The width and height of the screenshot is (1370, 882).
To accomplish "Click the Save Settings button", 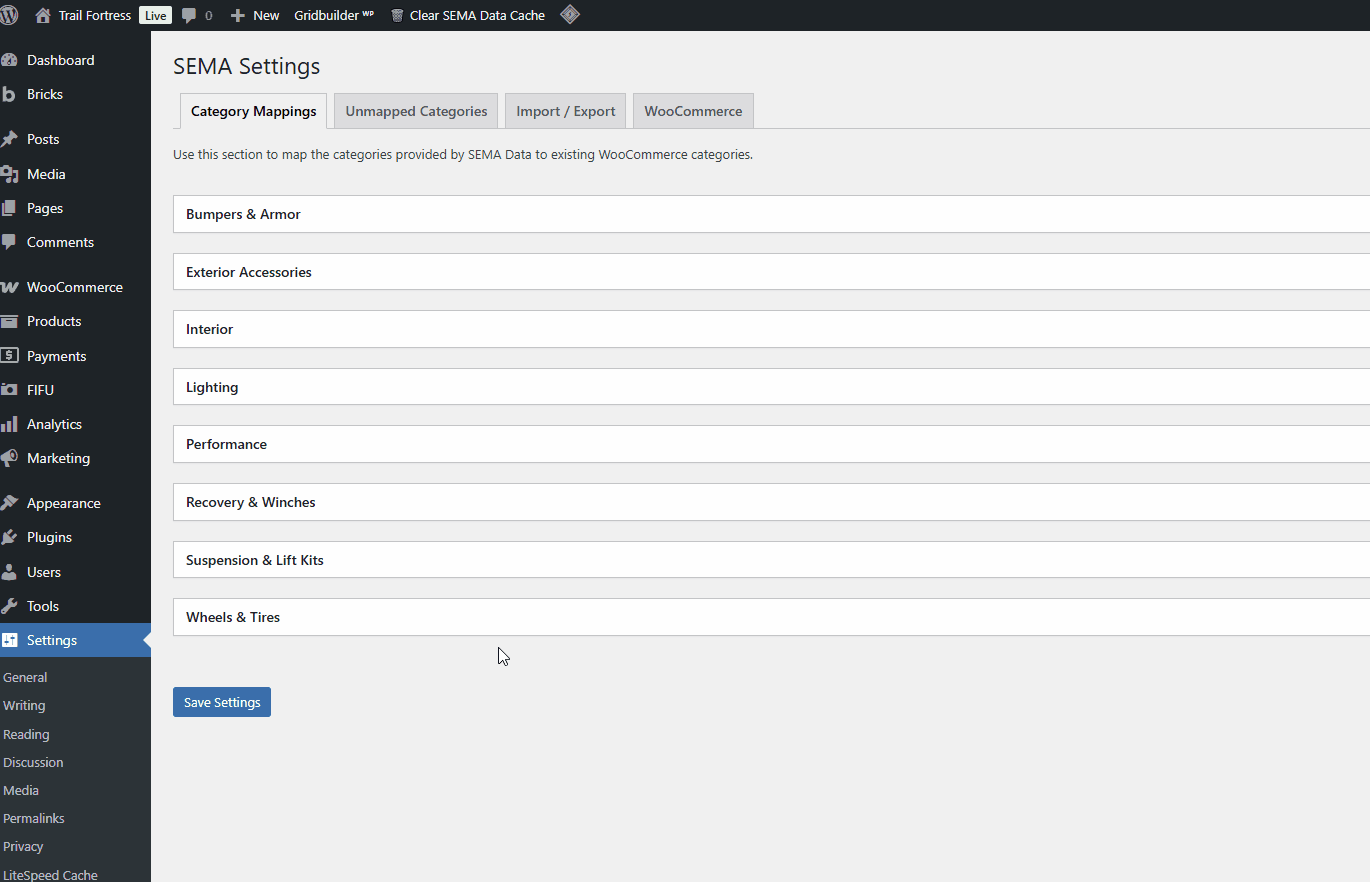I will (x=221, y=701).
